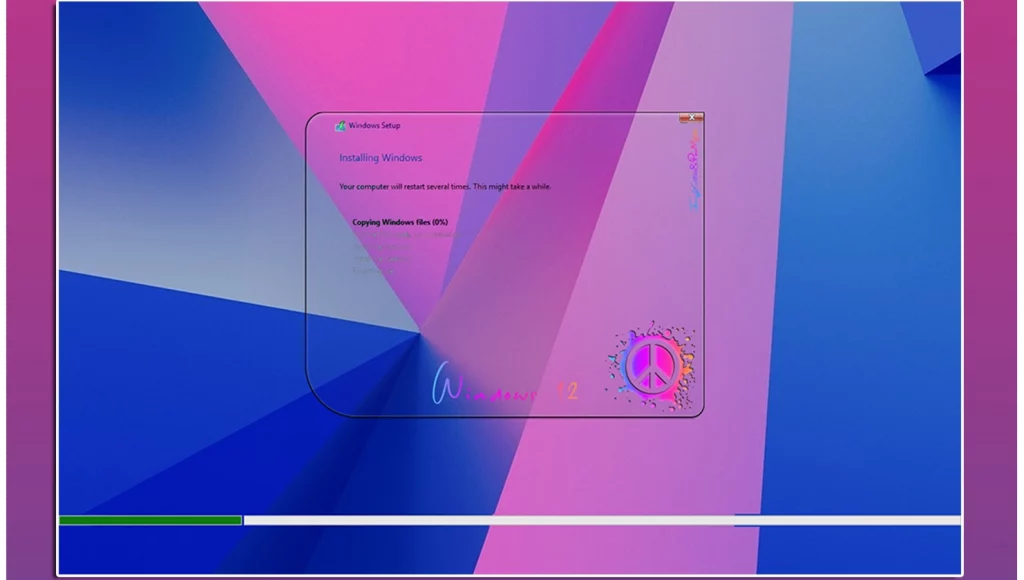Click the 'Your computer will restart several times' message
This screenshot has width=1024, height=580.
click(x=445, y=187)
